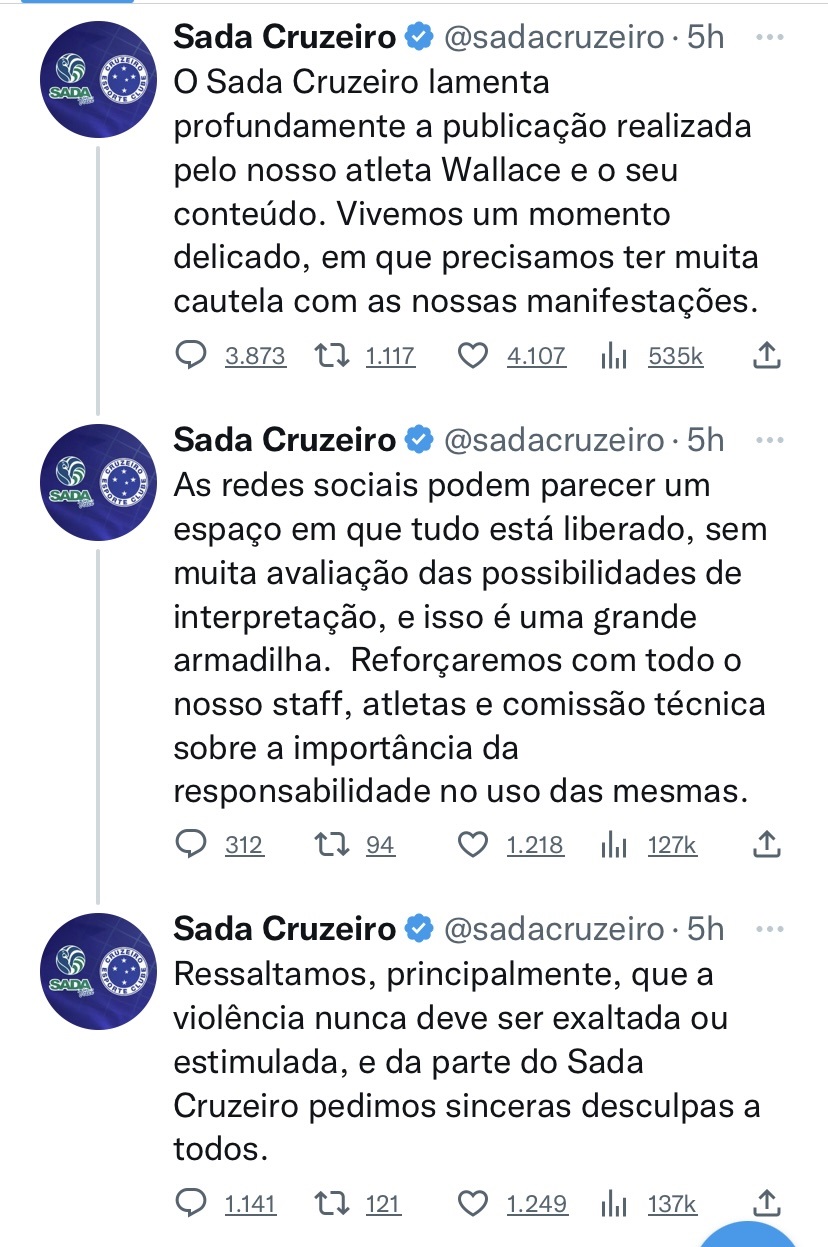This screenshot has width=828, height=1247.
Task: Reply to the tweet with 312 replies
Action: pos(190,845)
